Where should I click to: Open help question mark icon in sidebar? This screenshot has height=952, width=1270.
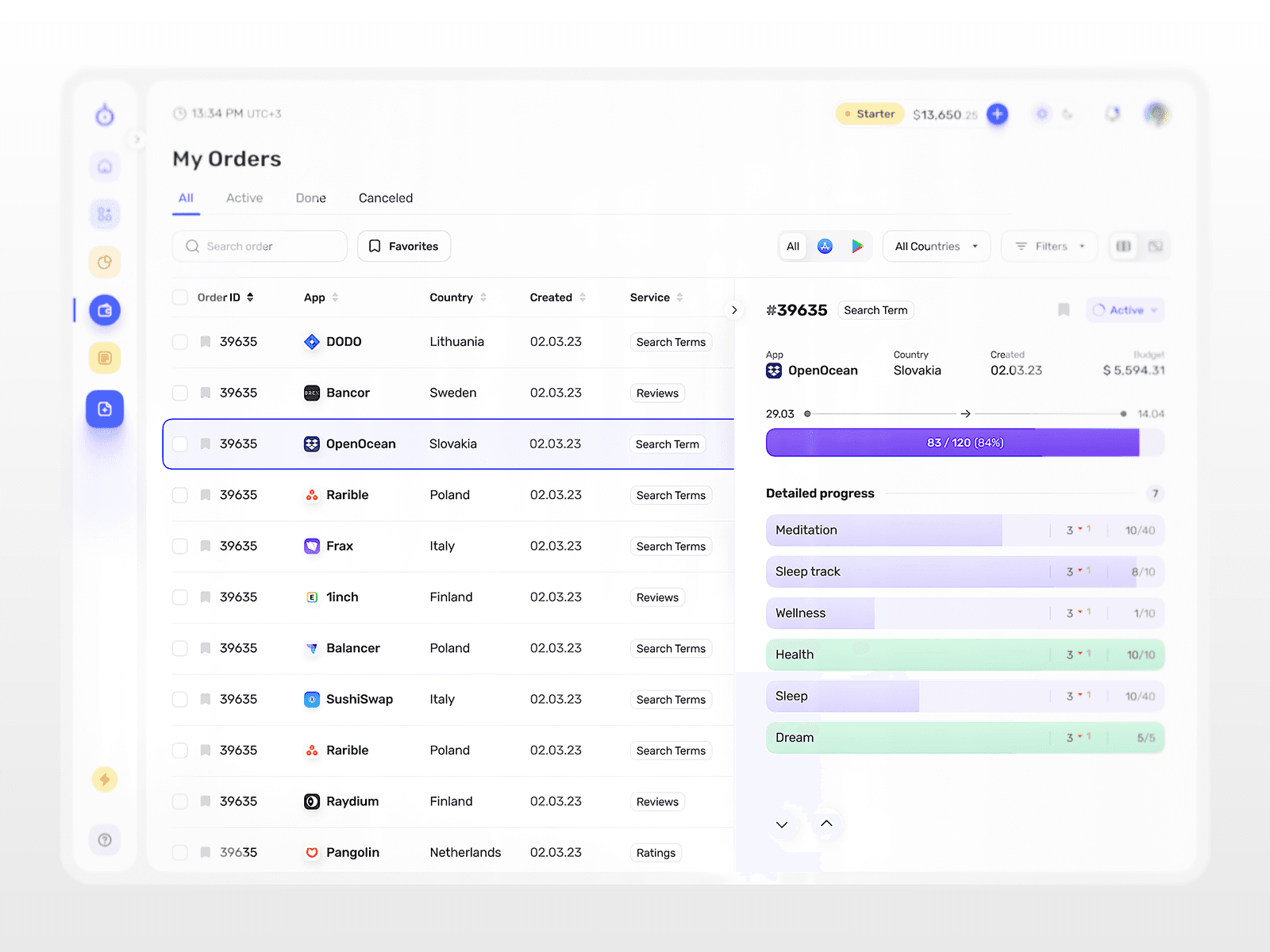click(x=105, y=840)
